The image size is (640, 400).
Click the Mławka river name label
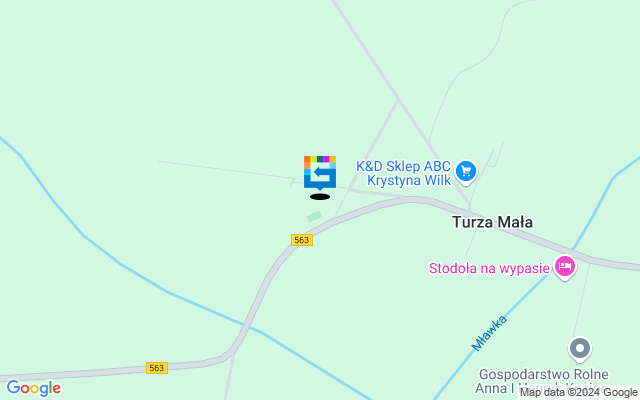pyautogui.click(x=489, y=333)
